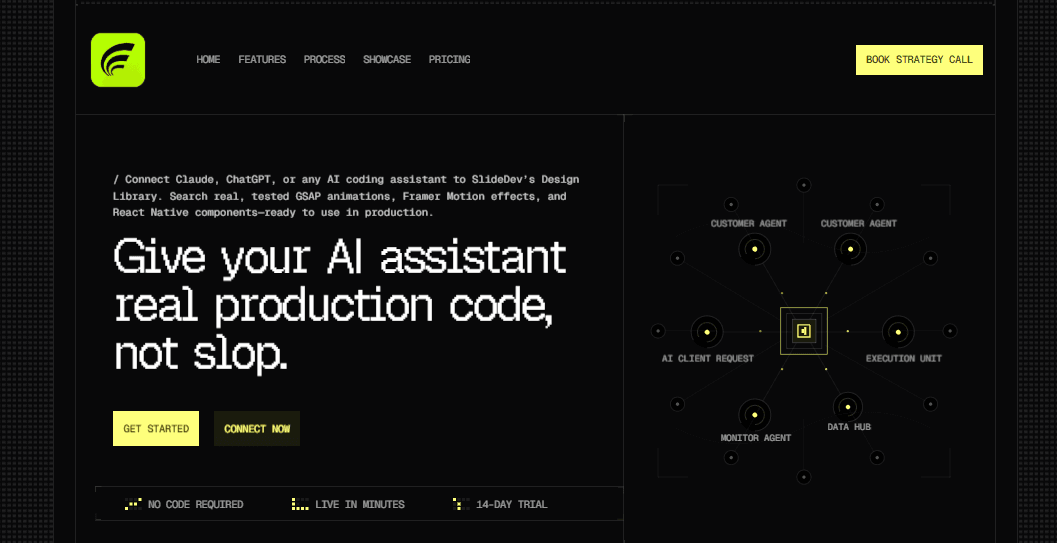Screen dimensions: 1057x543
Task: Click the AI Client Request node icon
Action: point(707,331)
